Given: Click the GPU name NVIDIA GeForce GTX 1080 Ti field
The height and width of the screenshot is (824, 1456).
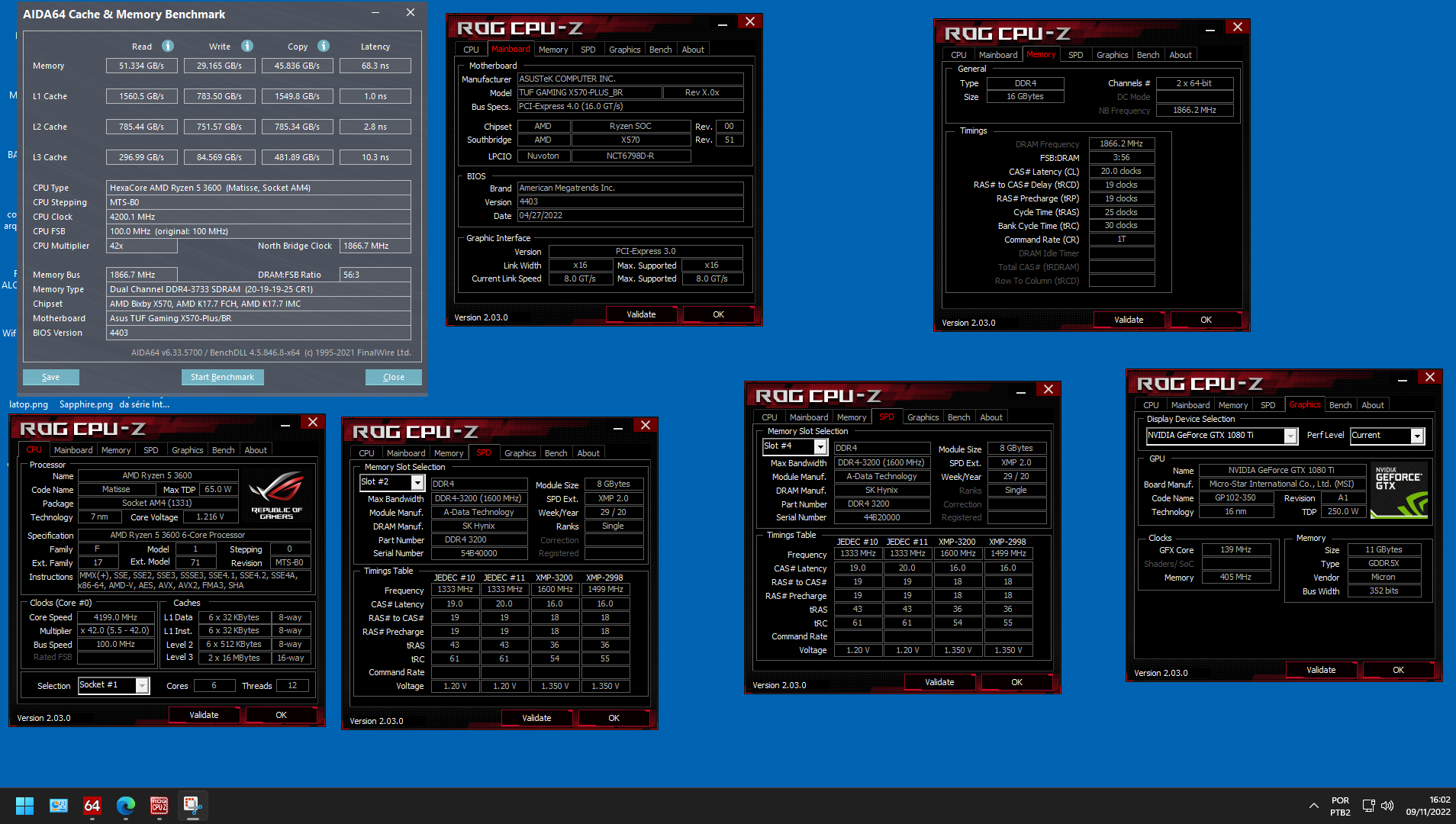Looking at the screenshot, I should [x=1281, y=470].
